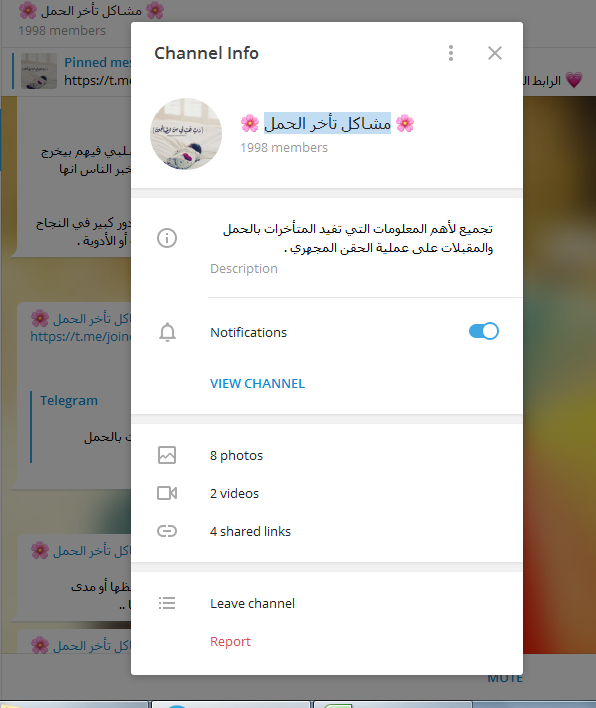Click the info circle icon beside description
Viewport: 596px width, 708px height.
pyautogui.click(x=167, y=238)
